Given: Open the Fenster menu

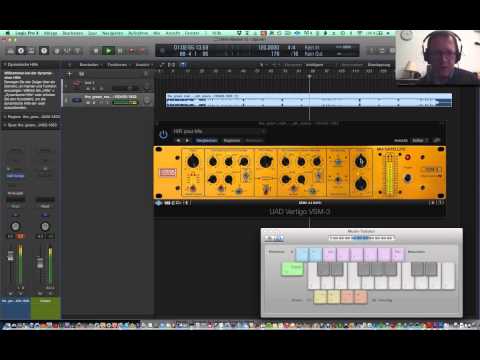Looking at the screenshot, I should (192, 33).
